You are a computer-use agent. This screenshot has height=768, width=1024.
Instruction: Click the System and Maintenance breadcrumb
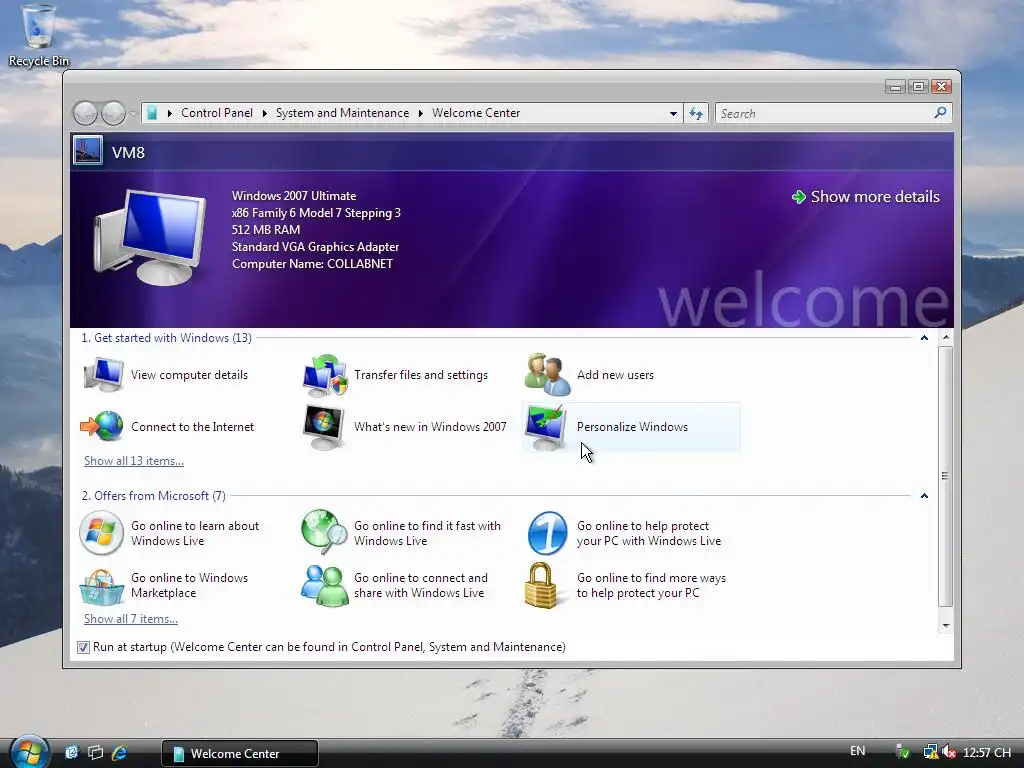click(x=342, y=113)
